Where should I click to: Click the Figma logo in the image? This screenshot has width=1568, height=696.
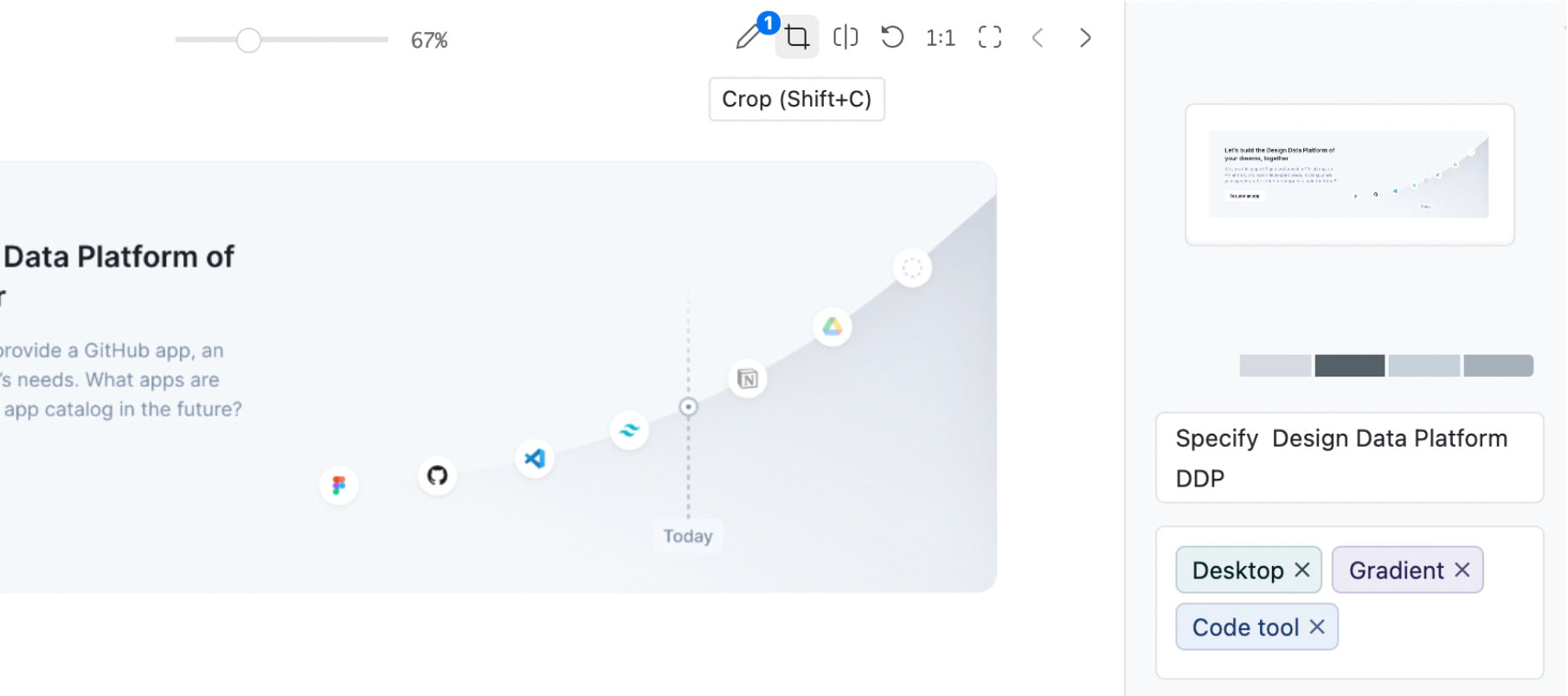pos(339,486)
